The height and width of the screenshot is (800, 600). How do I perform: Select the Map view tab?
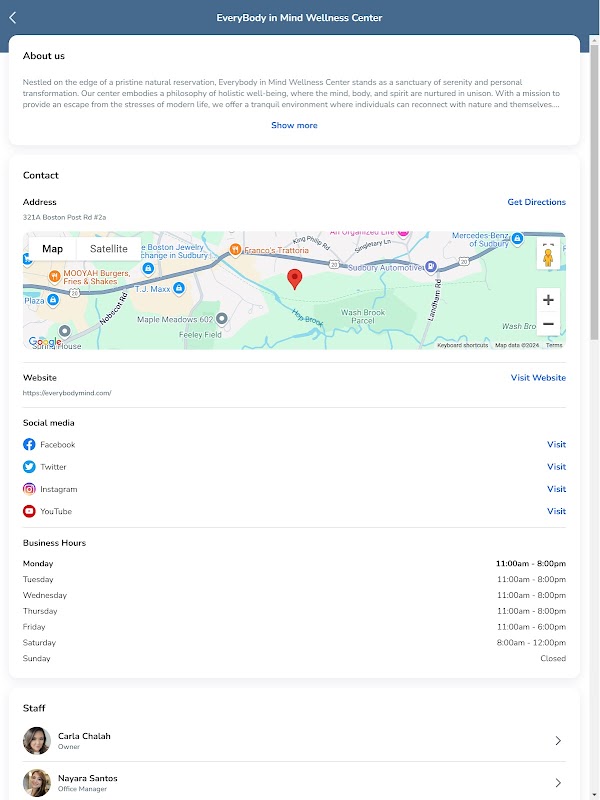click(53, 249)
